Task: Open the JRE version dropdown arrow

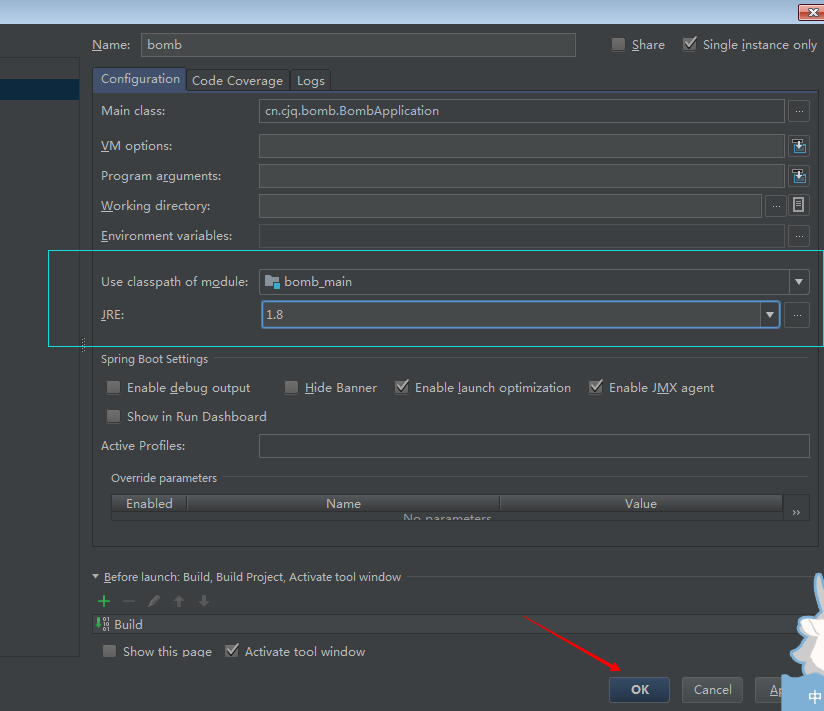Action: click(x=769, y=315)
